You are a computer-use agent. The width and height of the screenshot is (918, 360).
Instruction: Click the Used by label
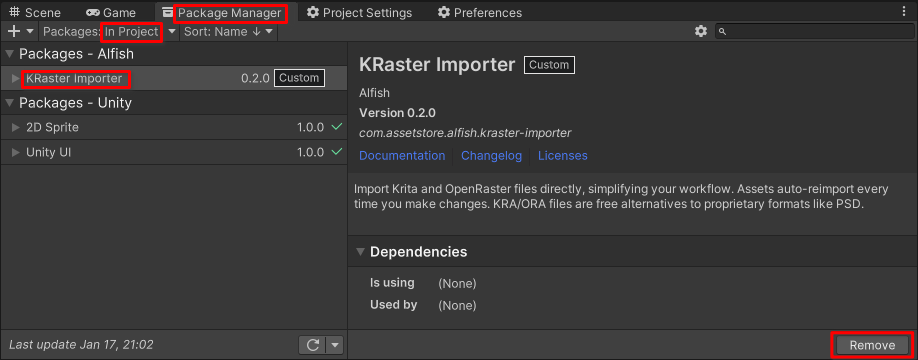(x=393, y=304)
